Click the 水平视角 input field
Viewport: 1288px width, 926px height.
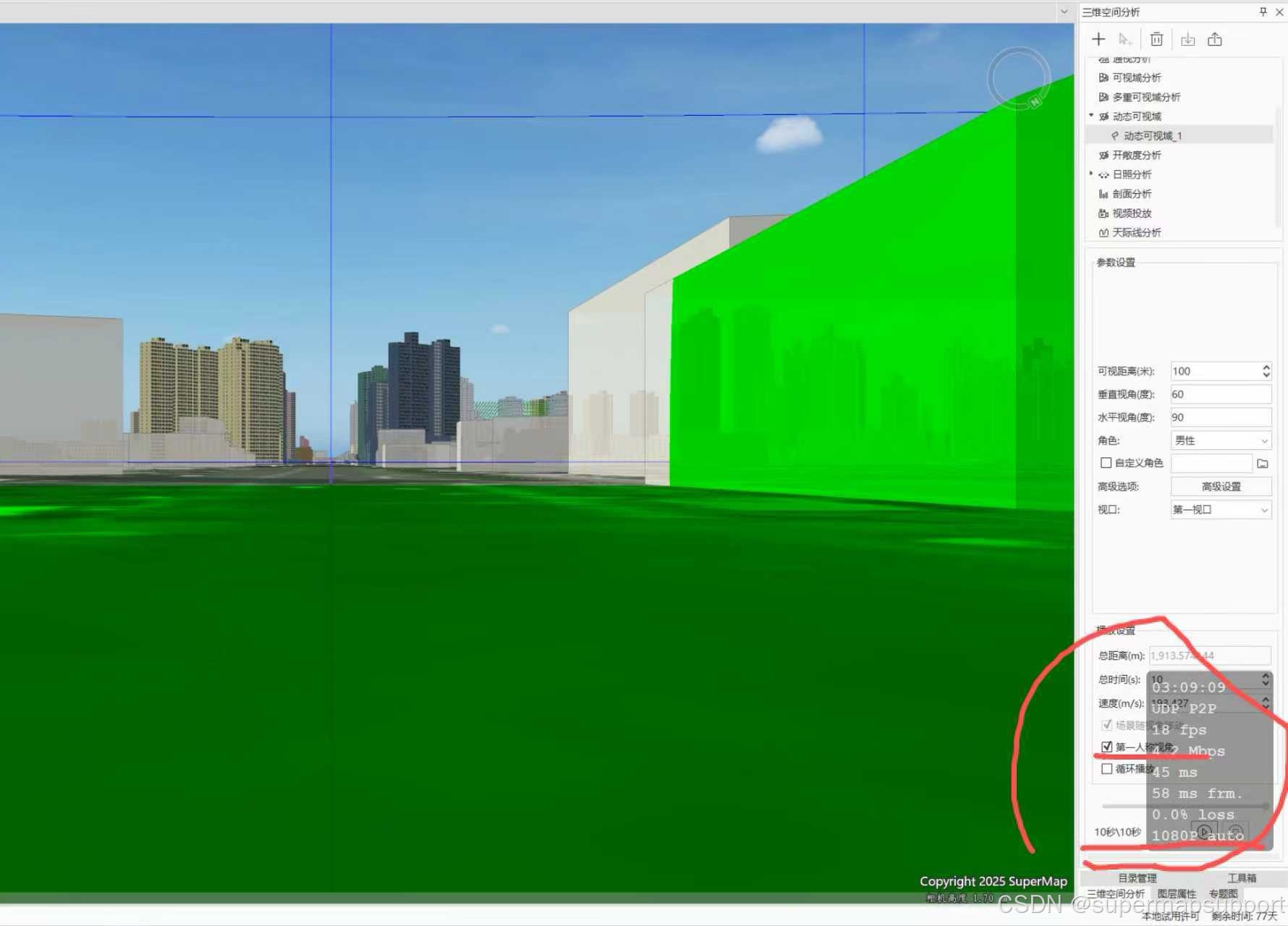click(x=1221, y=417)
